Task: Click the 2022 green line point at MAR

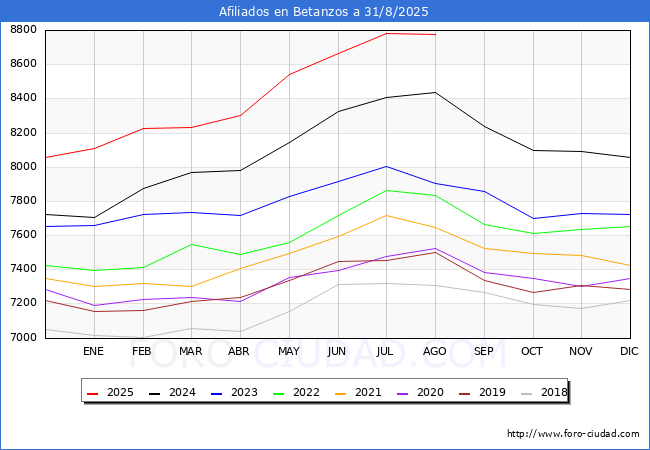Action: 192,244
